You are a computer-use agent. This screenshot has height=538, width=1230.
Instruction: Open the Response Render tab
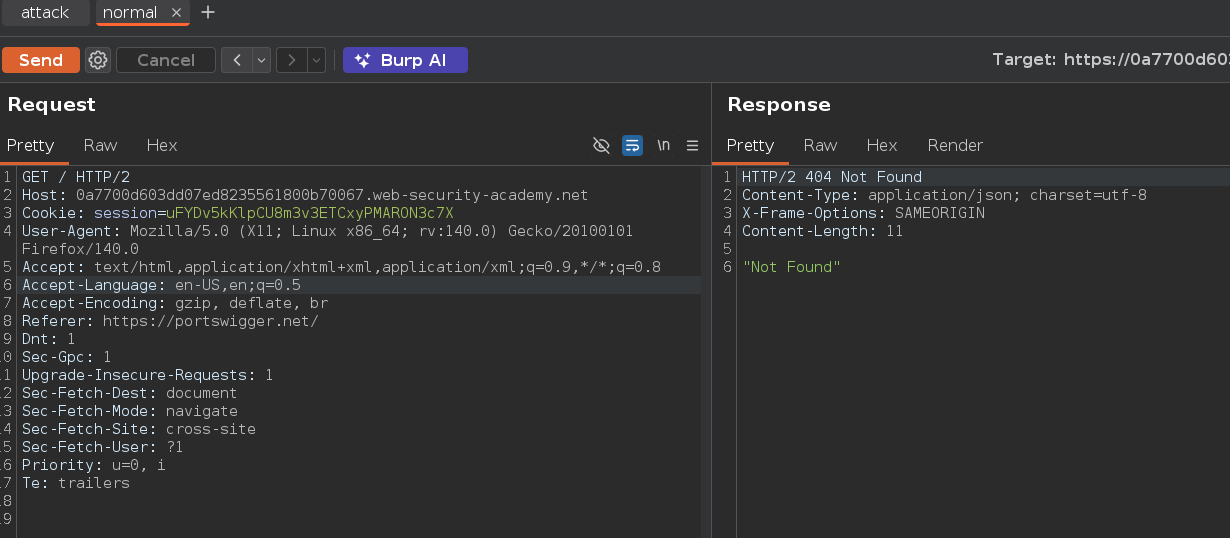tap(955, 145)
